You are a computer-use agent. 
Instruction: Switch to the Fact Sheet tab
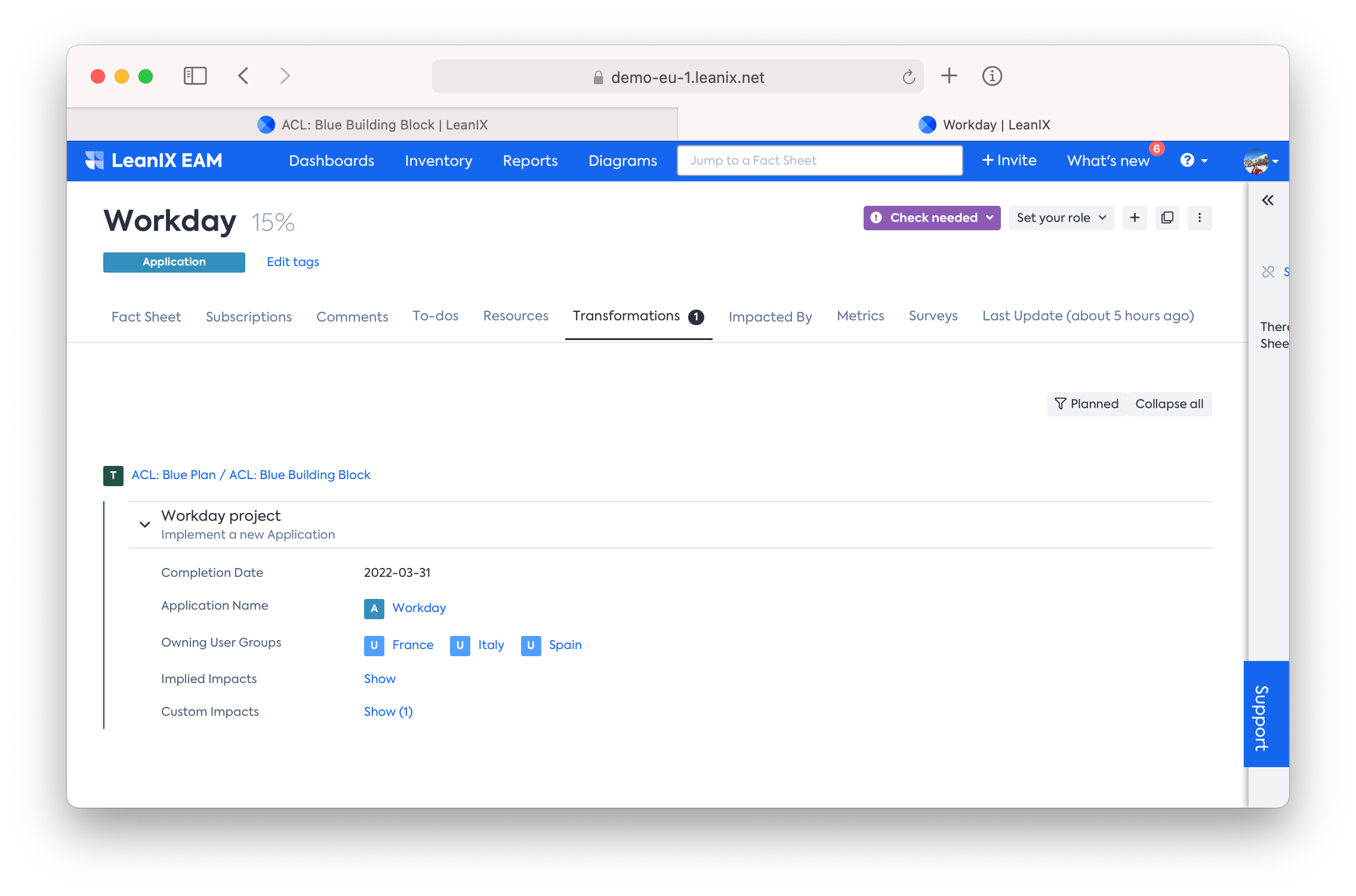(146, 317)
